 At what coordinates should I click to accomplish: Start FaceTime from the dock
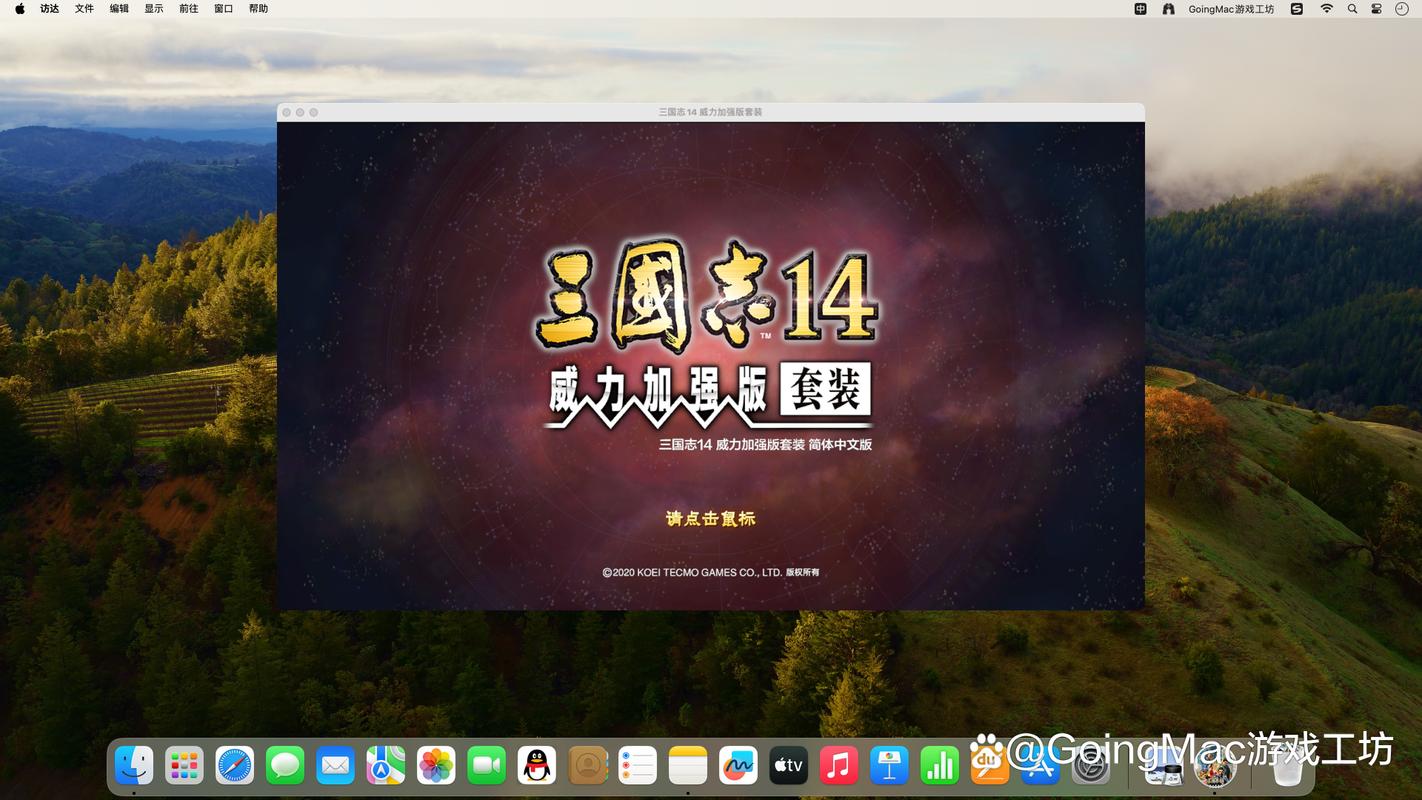pyautogui.click(x=487, y=766)
